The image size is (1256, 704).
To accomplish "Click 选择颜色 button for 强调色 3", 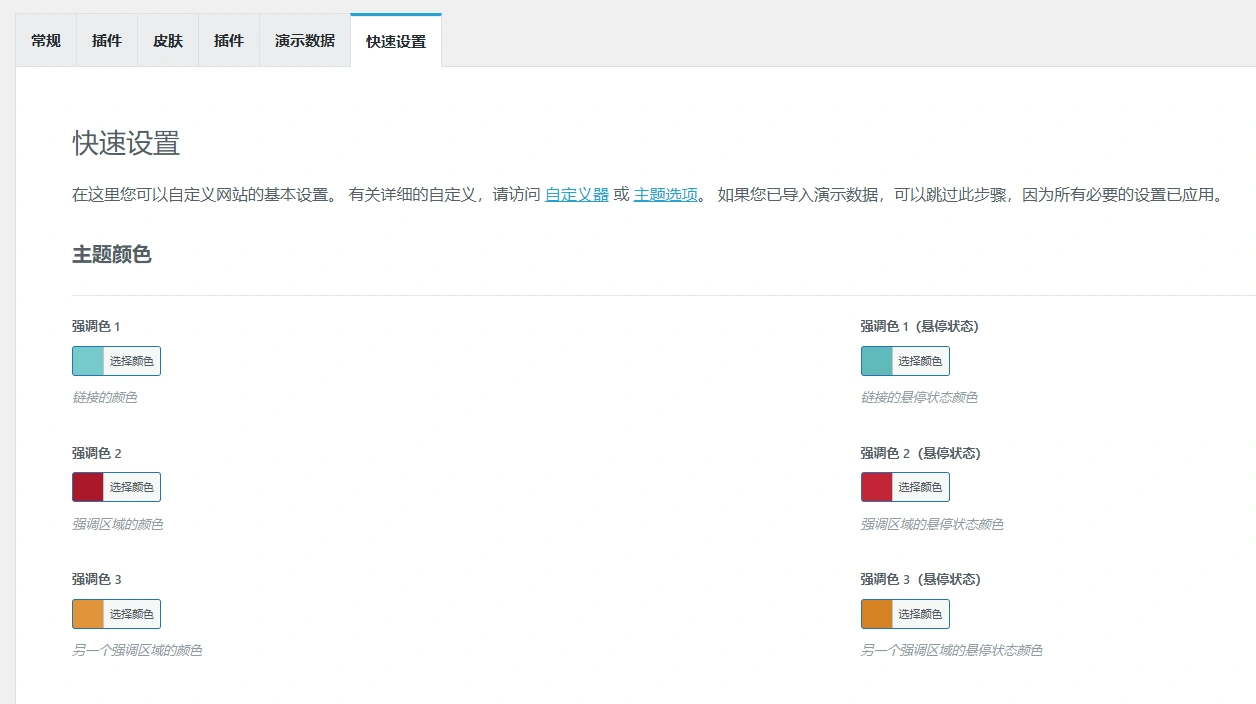I will [x=131, y=613].
